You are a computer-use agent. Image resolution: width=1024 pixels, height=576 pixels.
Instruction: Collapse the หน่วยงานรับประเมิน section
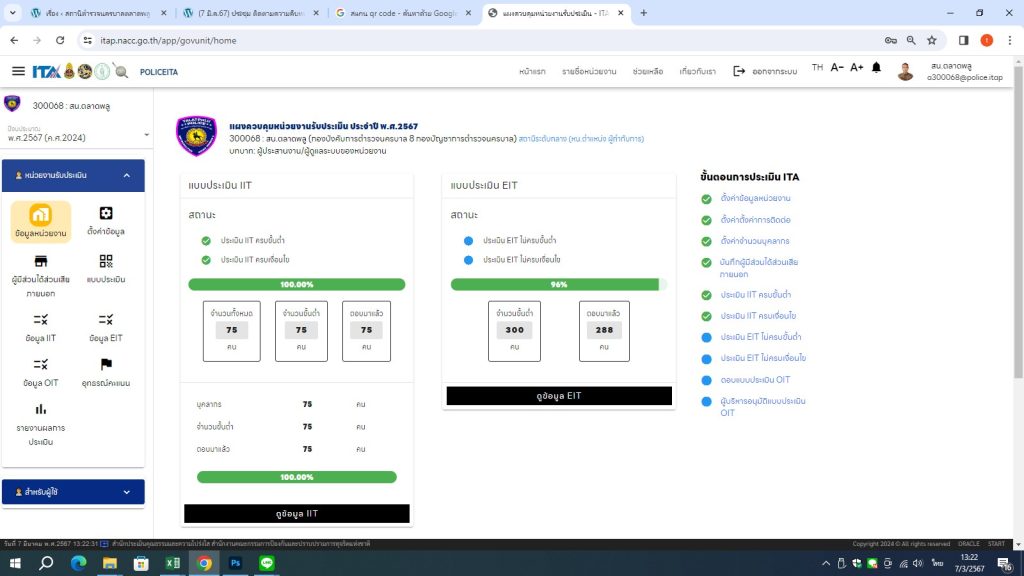point(127,175)
